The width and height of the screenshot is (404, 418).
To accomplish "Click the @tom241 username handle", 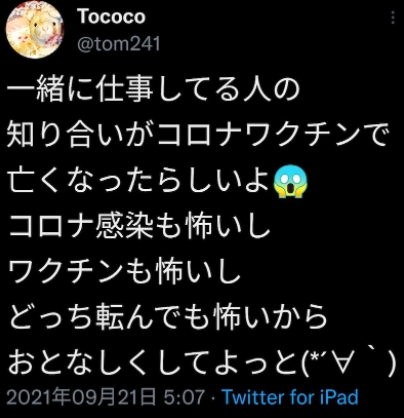I will pos(119,44).
